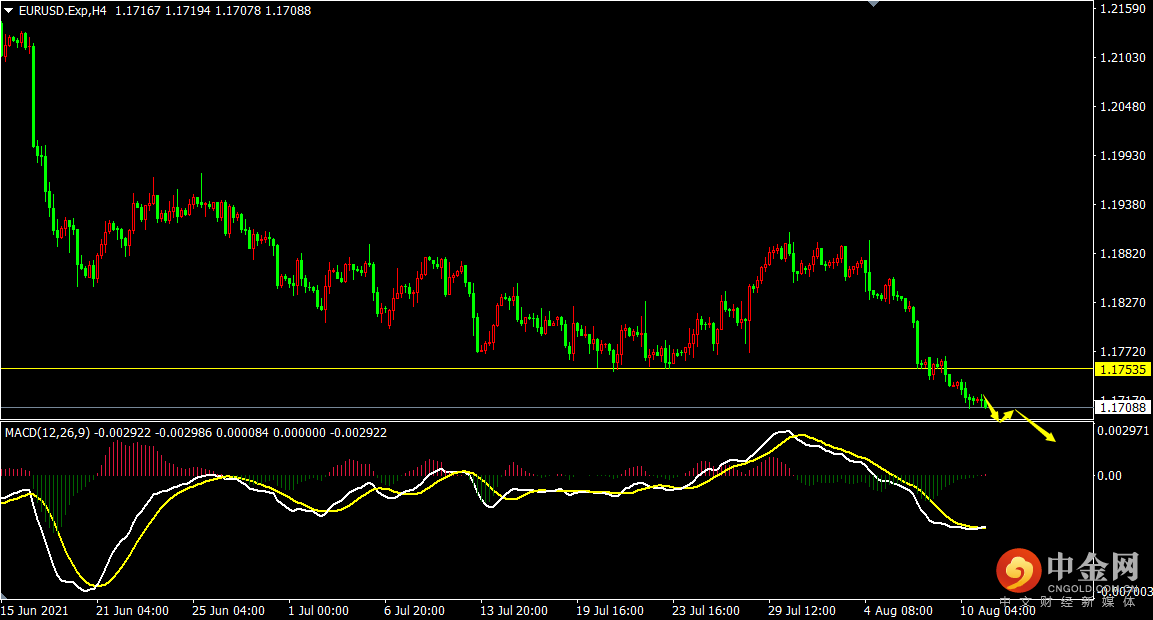Click the chart shift triangle on top edge
The width and height of the screenshot is (1153, 620).
[x=873, y=4]
